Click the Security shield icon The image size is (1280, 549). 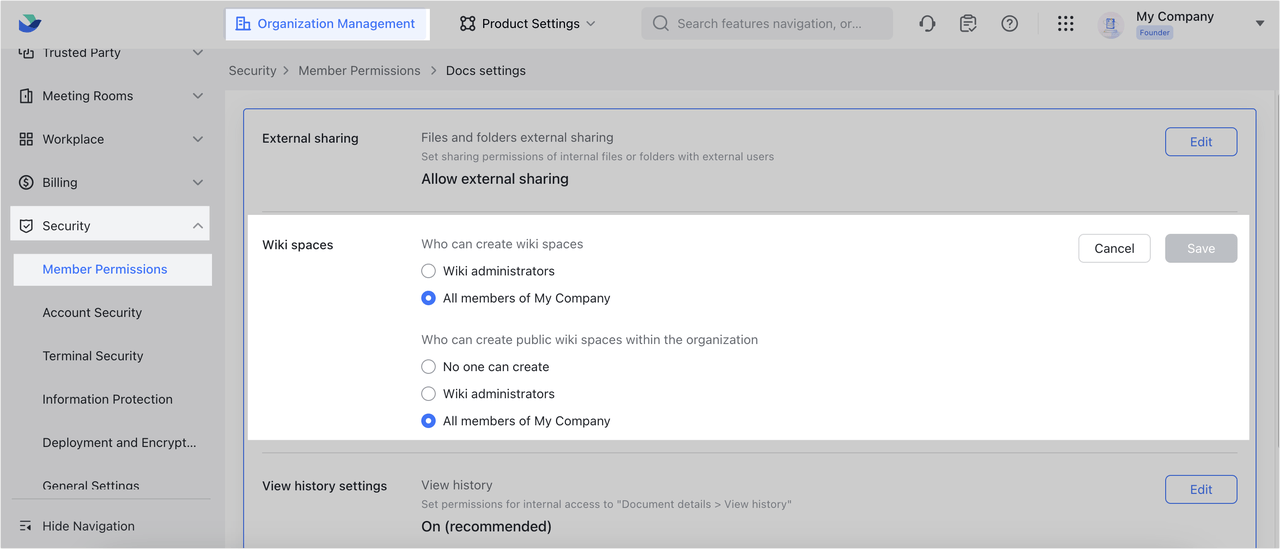(x=26, y=226)
